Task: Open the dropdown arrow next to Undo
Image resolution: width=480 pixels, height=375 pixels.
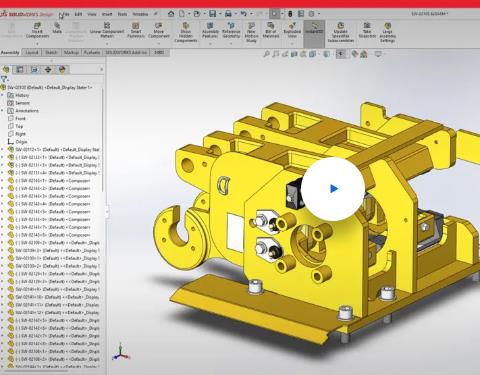Action: tap(251, 14)
